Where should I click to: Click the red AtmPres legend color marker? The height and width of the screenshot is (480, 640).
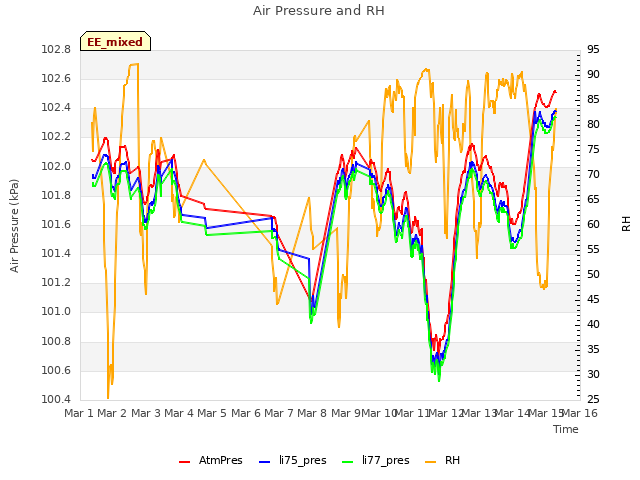(184, 462)
